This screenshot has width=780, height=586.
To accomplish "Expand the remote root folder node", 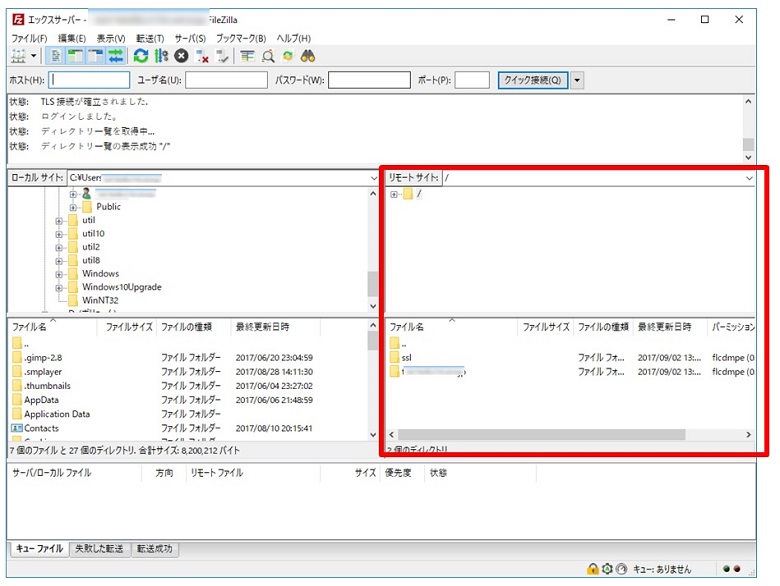I will point(395,194).
